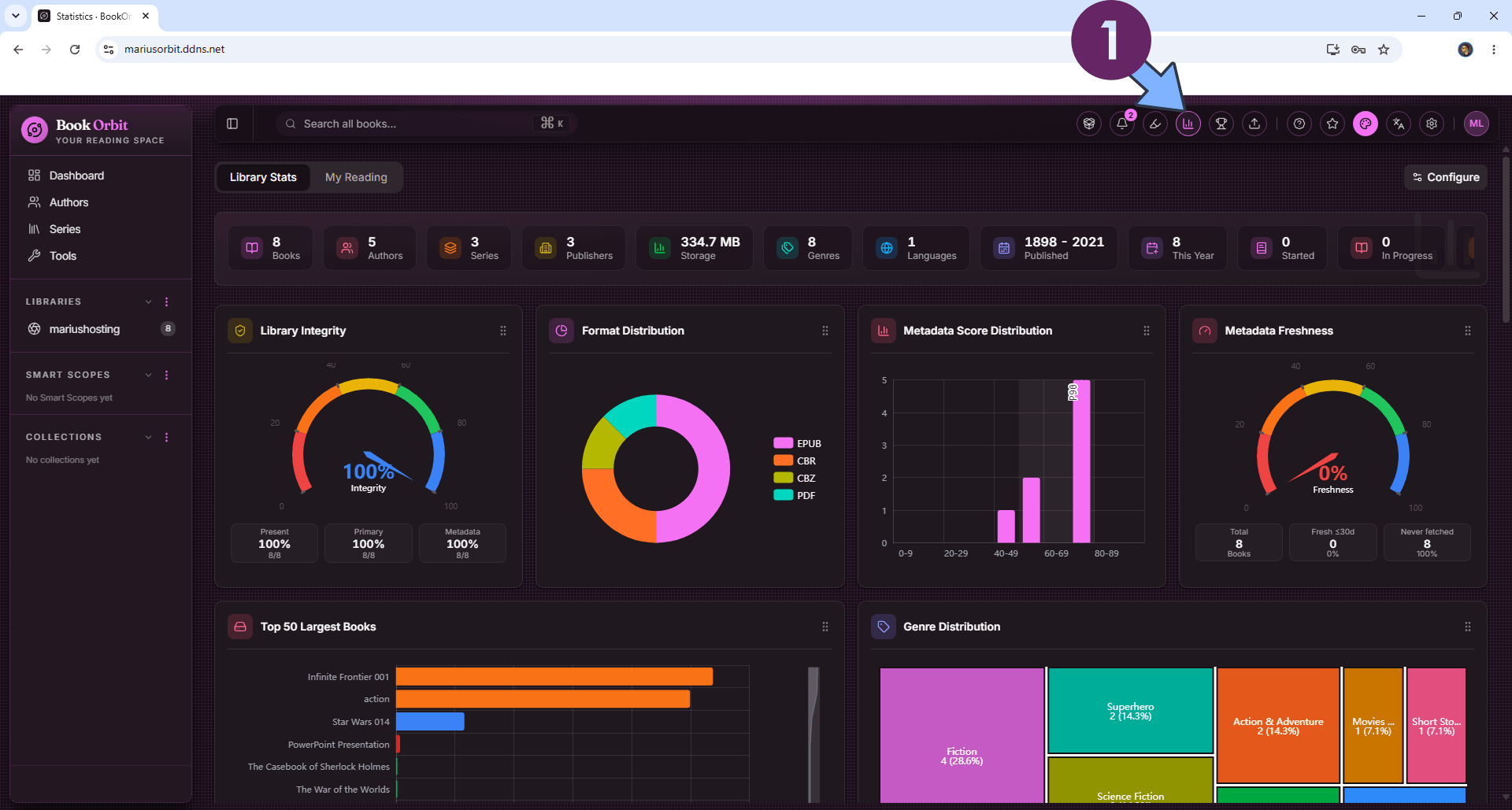Click the Configure button
Screen dimensions: 1512x810
pos(1446,177)
